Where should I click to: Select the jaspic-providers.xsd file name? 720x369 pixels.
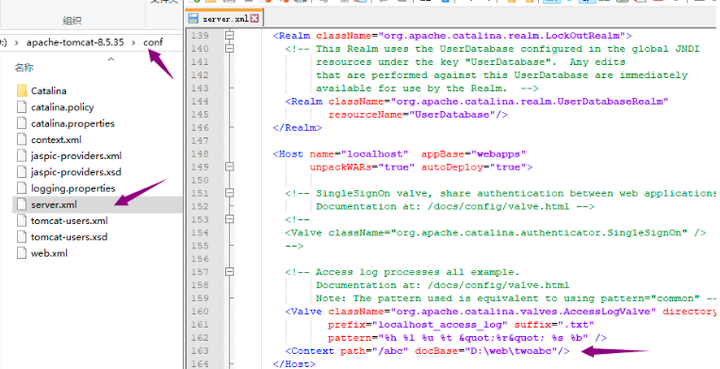tap(76, 172)
